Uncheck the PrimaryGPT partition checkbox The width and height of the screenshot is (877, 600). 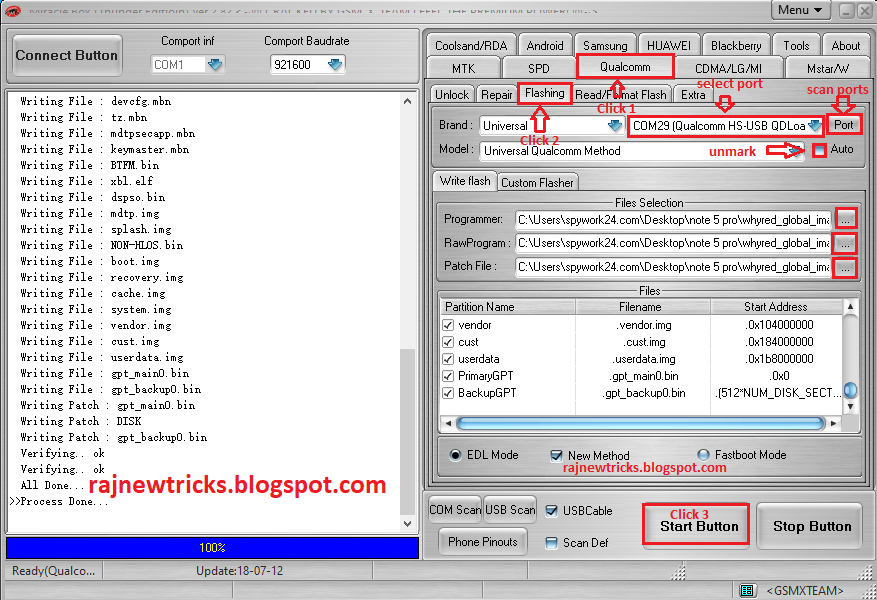[x=448, y=376]
